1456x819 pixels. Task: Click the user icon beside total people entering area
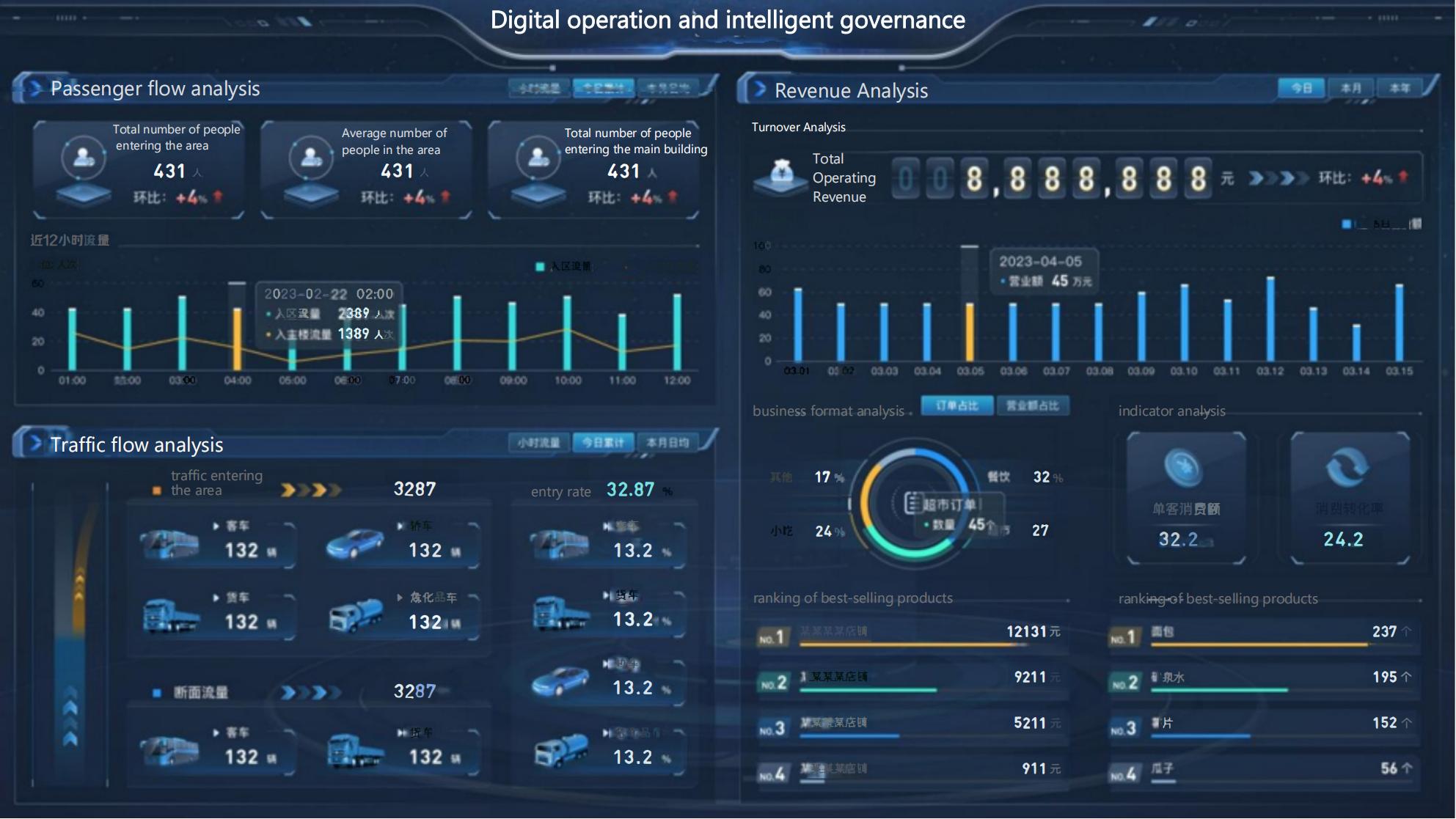pyautogui.click(x=83, y=157)
